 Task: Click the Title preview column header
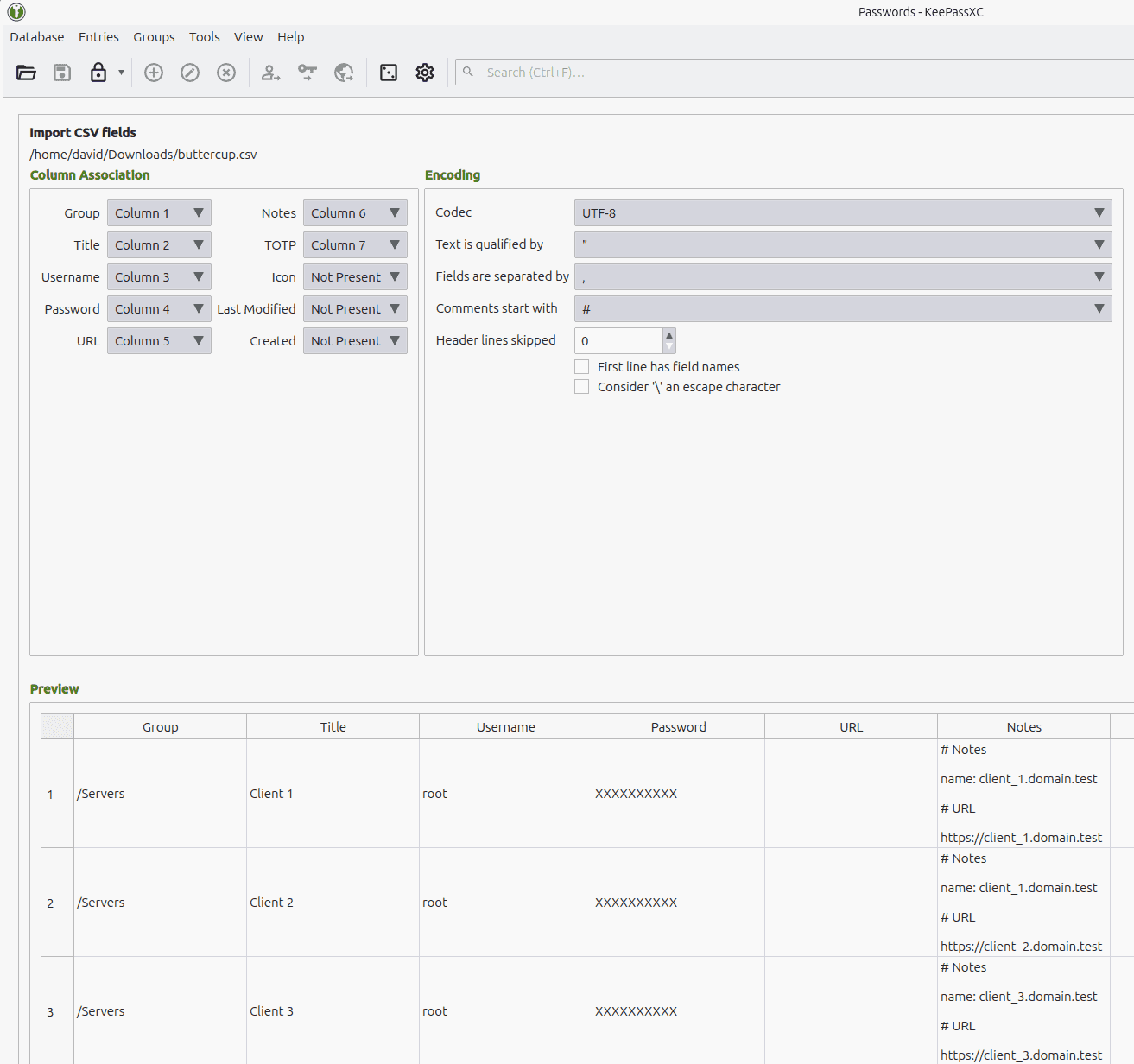pyautogui.click(x=333, y=727)
